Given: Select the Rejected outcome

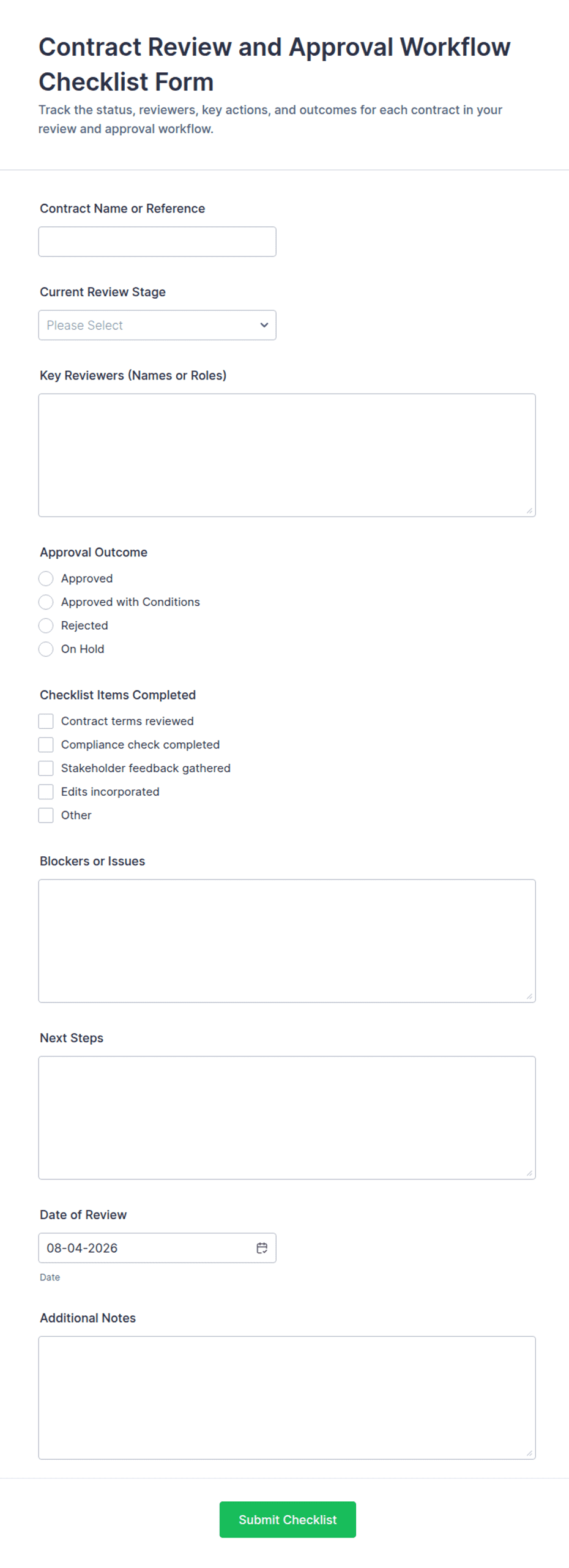Looking at the screenshot, I should (46, 625).
